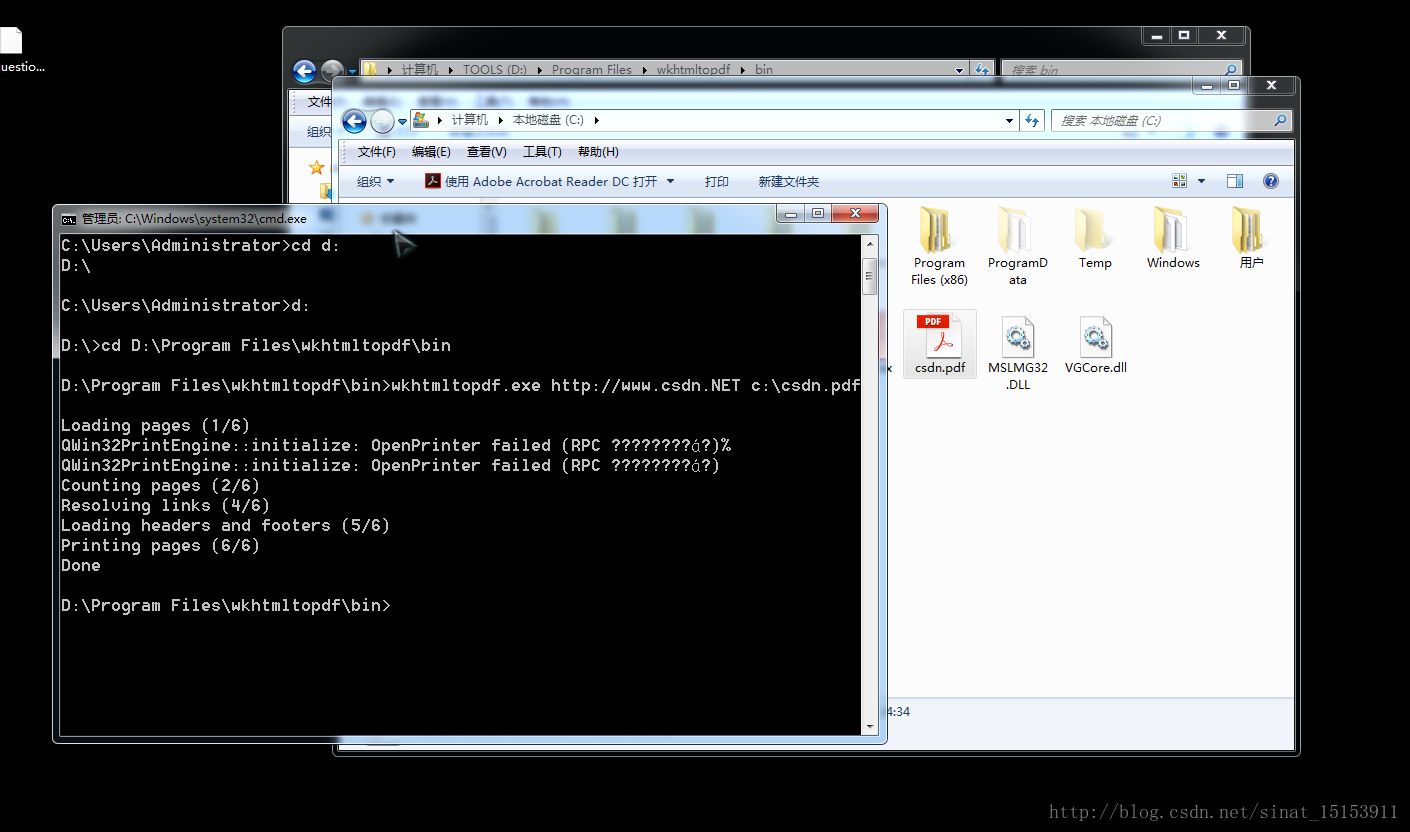Open 文件(F) menu in C: window

[x=377, y=152]
